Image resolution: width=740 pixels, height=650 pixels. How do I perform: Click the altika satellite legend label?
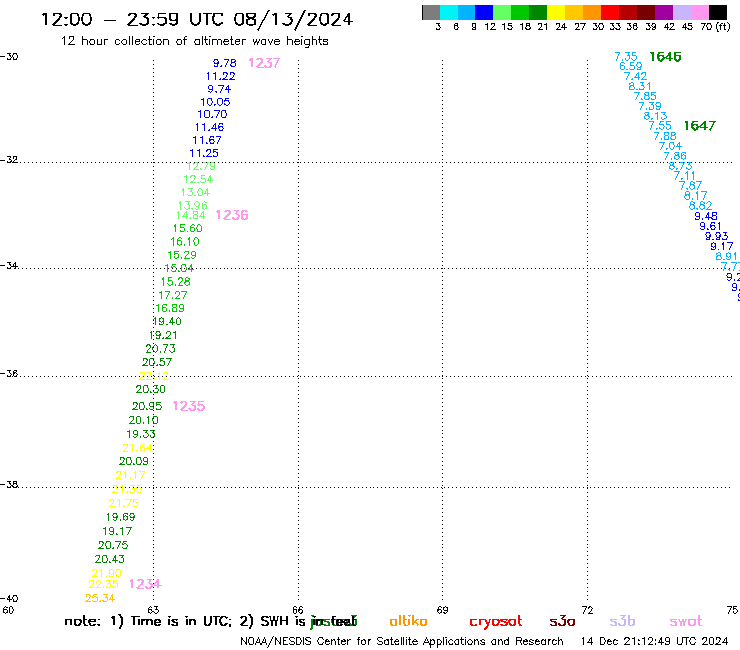tap(408, 621)
